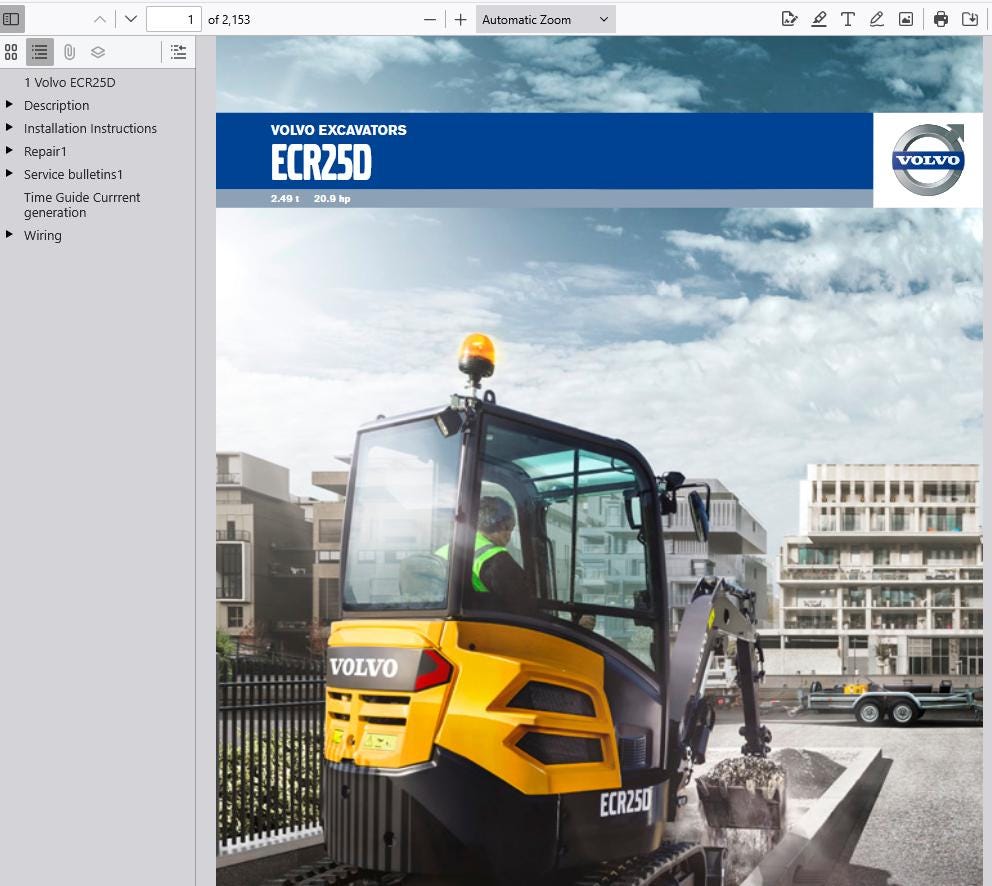Screen dimensions: 992x886
Task: Open the 1 Volvo ECR25D bookmark
Action: [x=70, y=82]
